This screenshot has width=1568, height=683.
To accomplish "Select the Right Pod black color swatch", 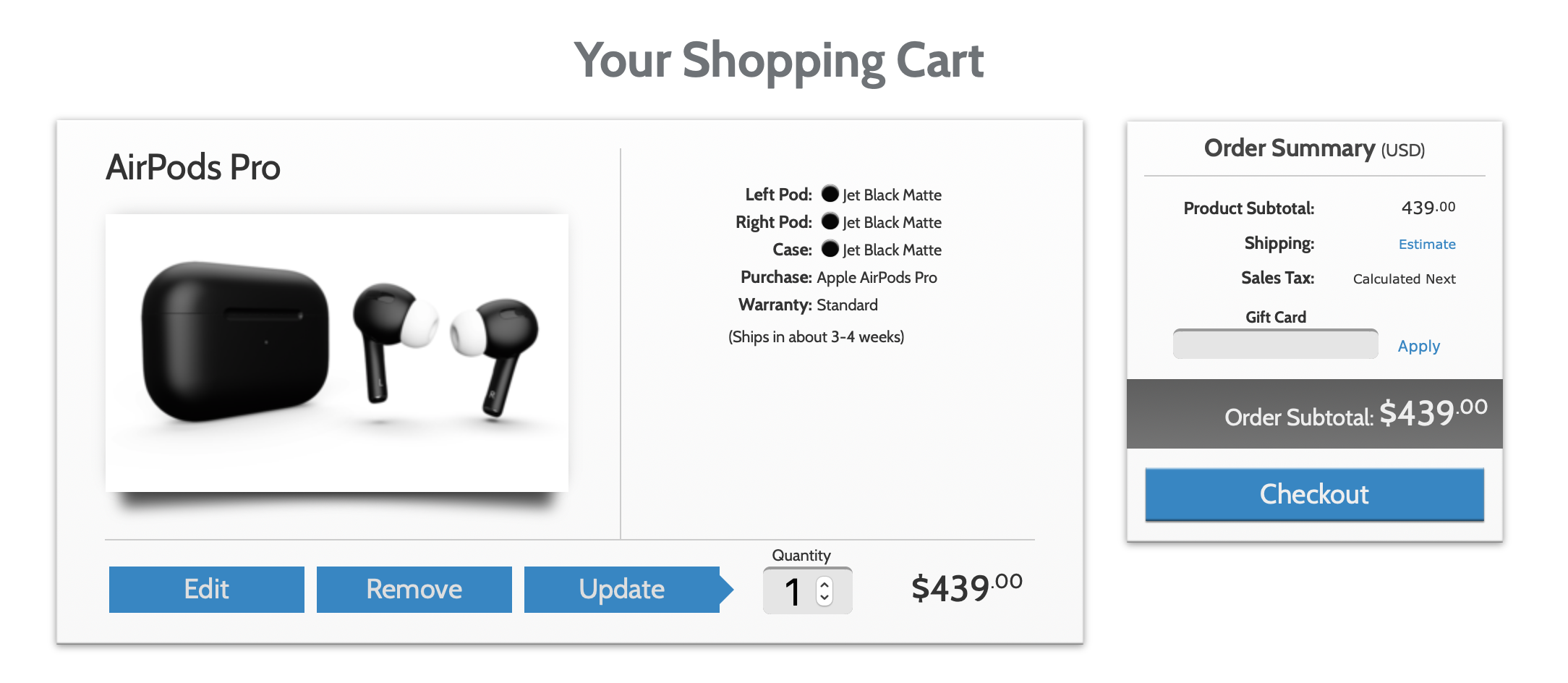I will [830, 221].
